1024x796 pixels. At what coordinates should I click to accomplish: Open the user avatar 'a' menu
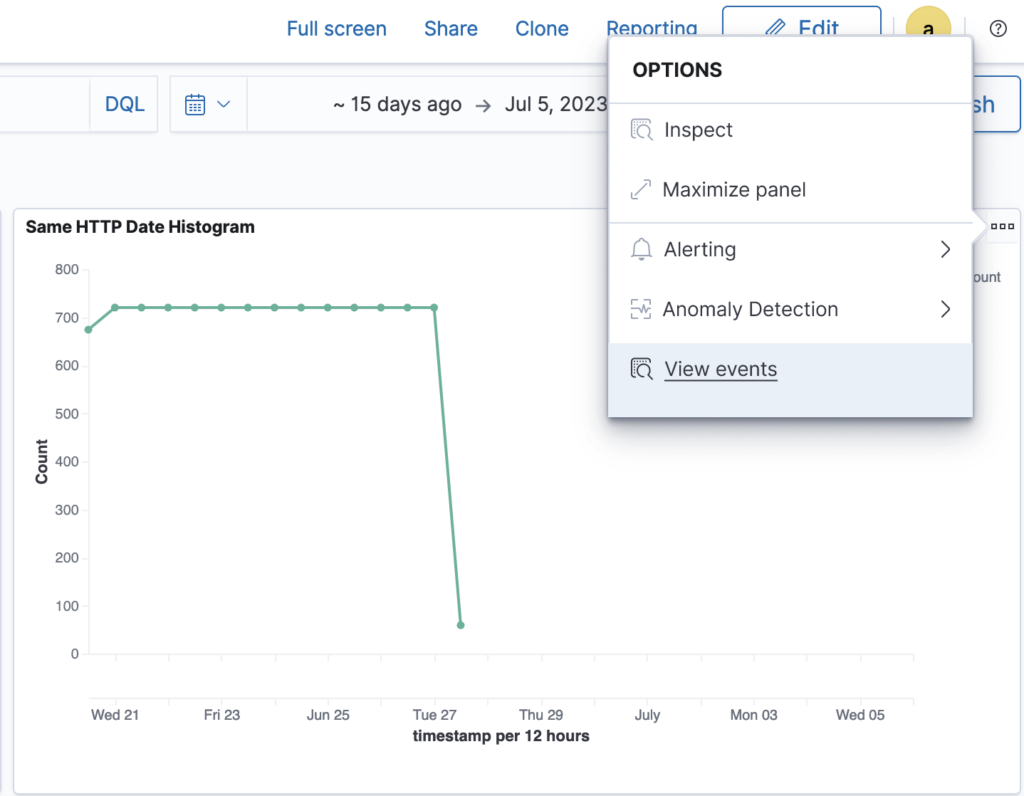pyautogui.click(x=928, y=24)
